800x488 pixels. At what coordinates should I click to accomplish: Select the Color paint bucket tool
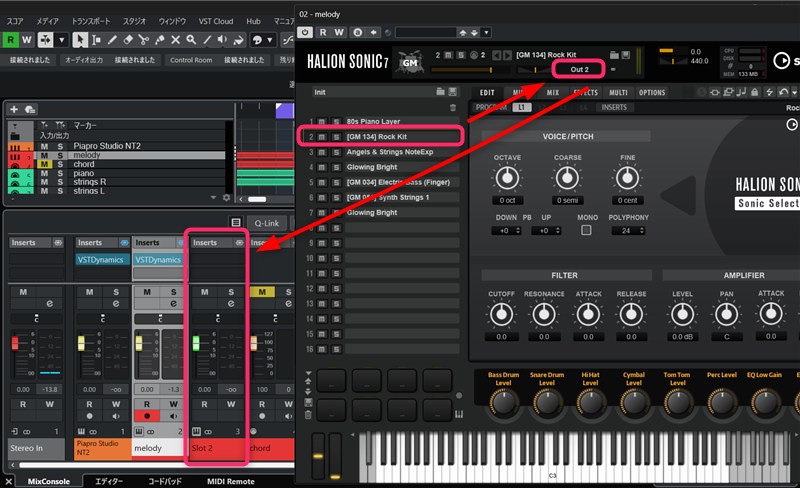[x=238, y=40]
